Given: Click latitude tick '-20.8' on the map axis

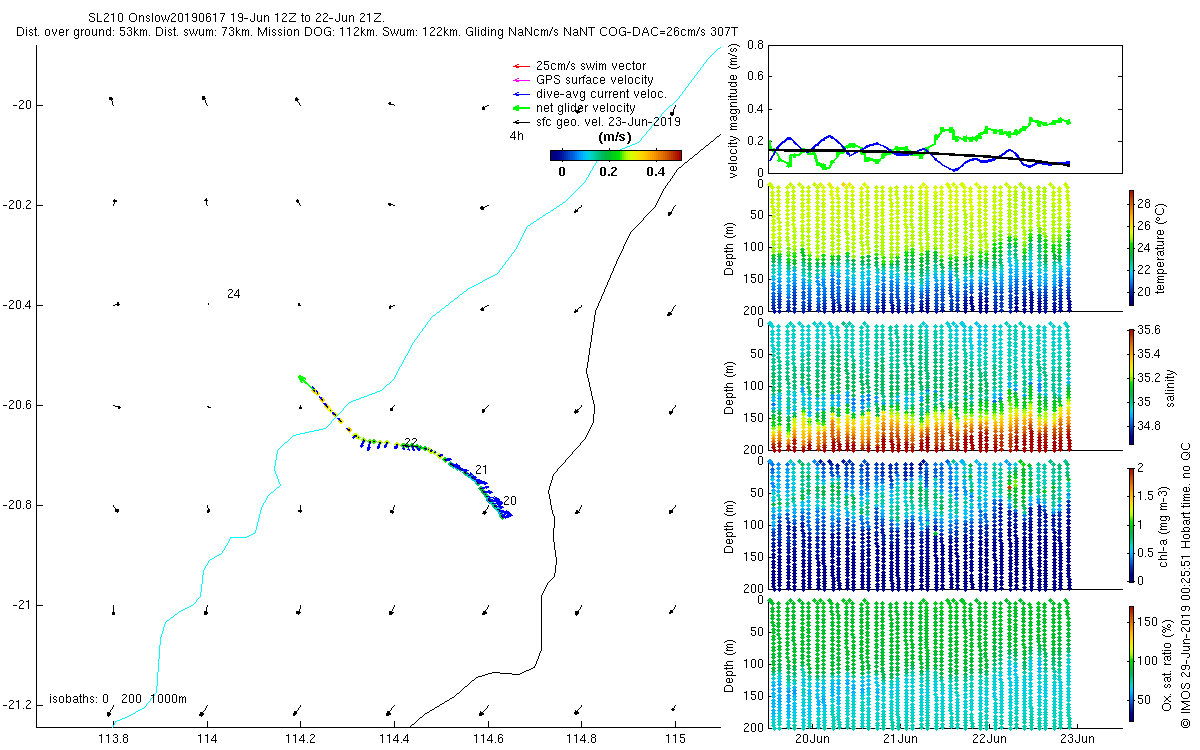Looking at the screenshot, I should tap(17, 505).
